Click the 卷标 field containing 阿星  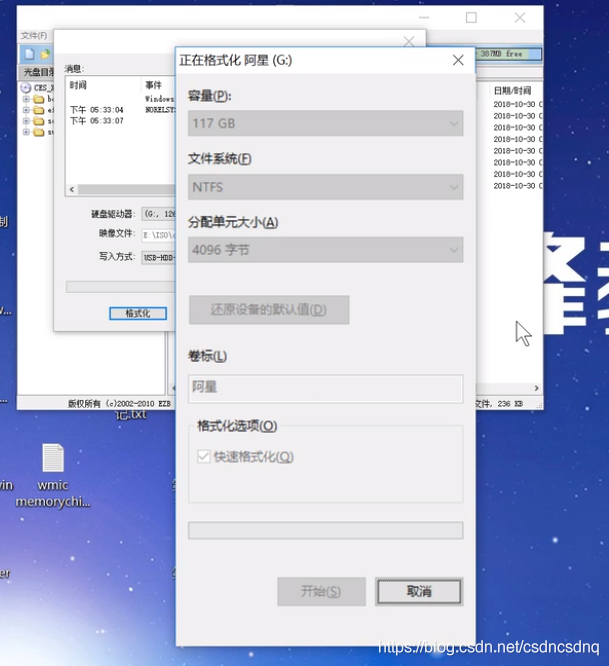pyautogui.click(x=326, y=388)
